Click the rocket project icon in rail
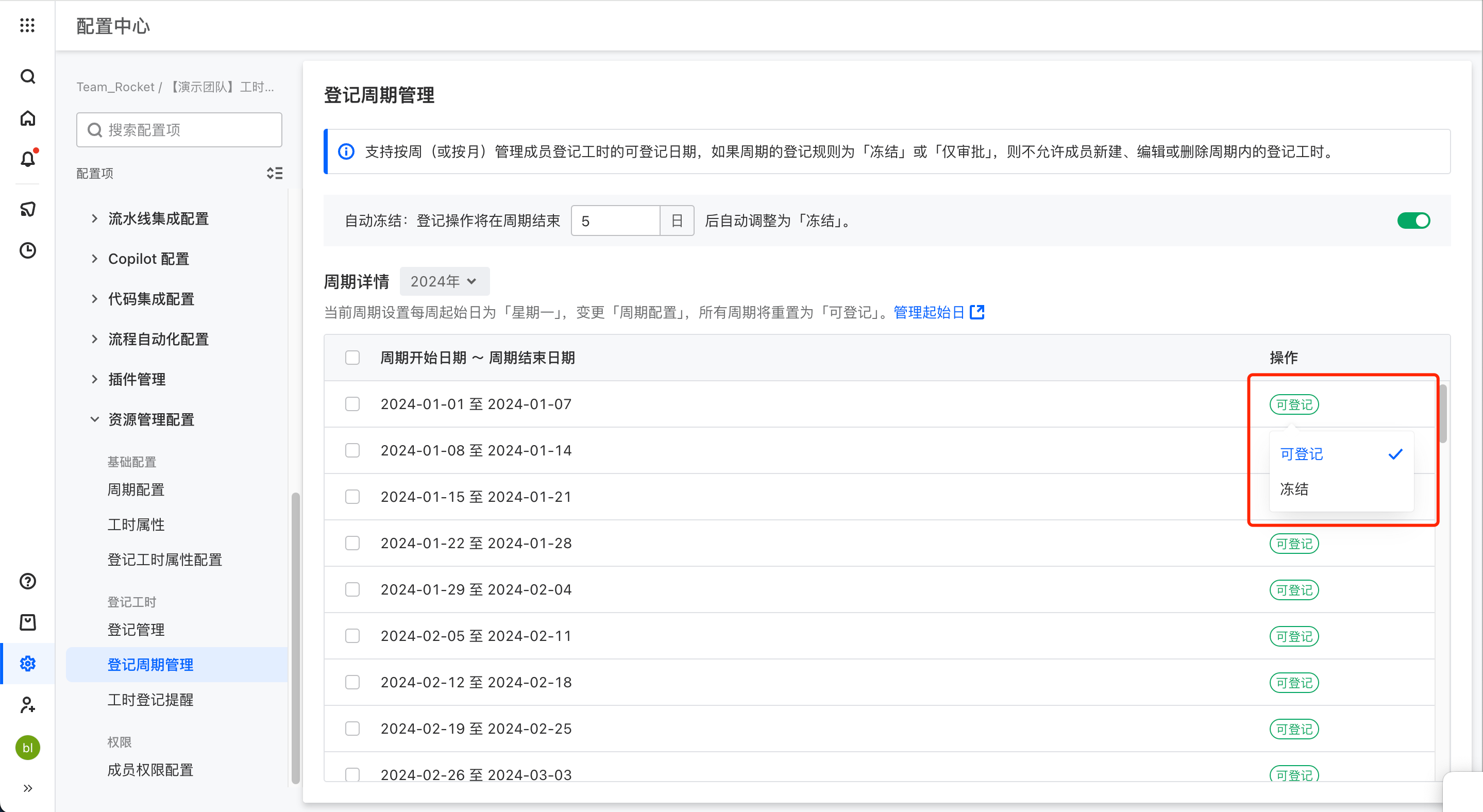1483x812 pixels. 27,209
